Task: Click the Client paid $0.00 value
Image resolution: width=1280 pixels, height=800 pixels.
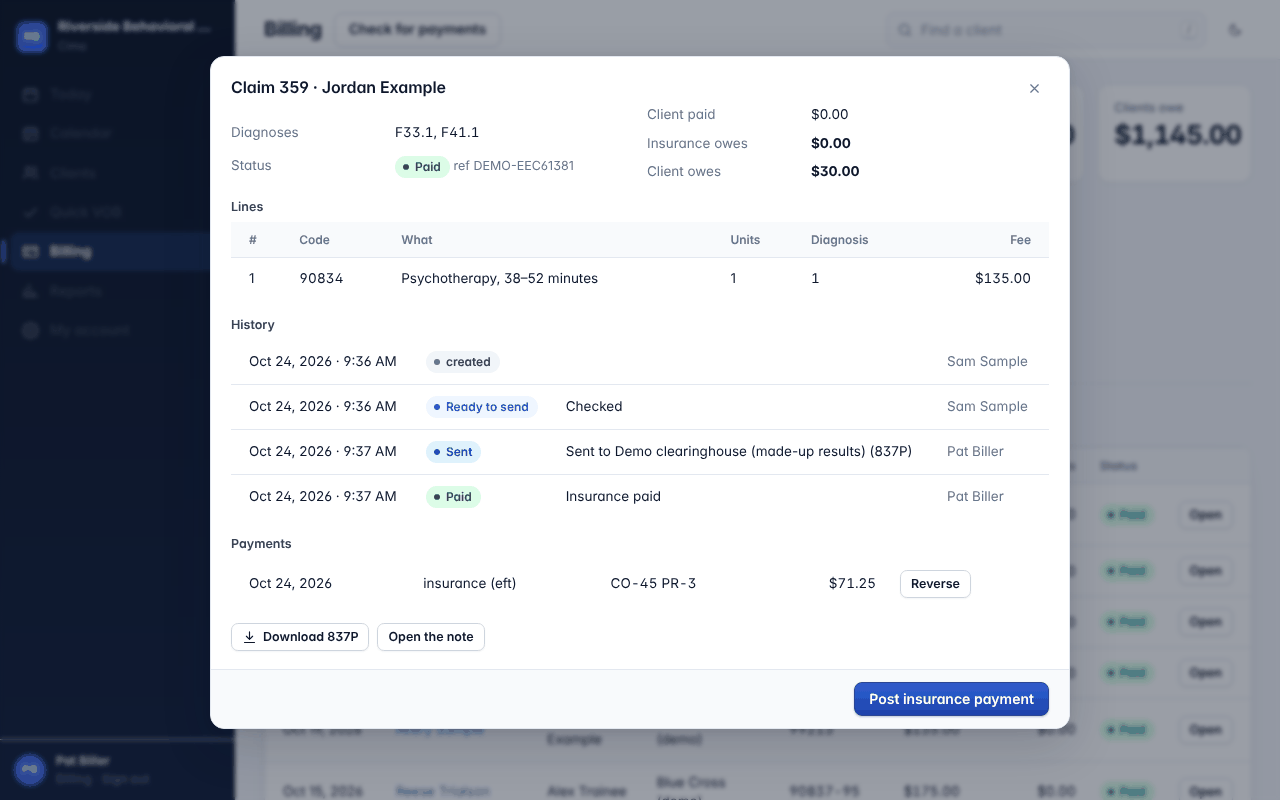Action: [x=830, y=114]
